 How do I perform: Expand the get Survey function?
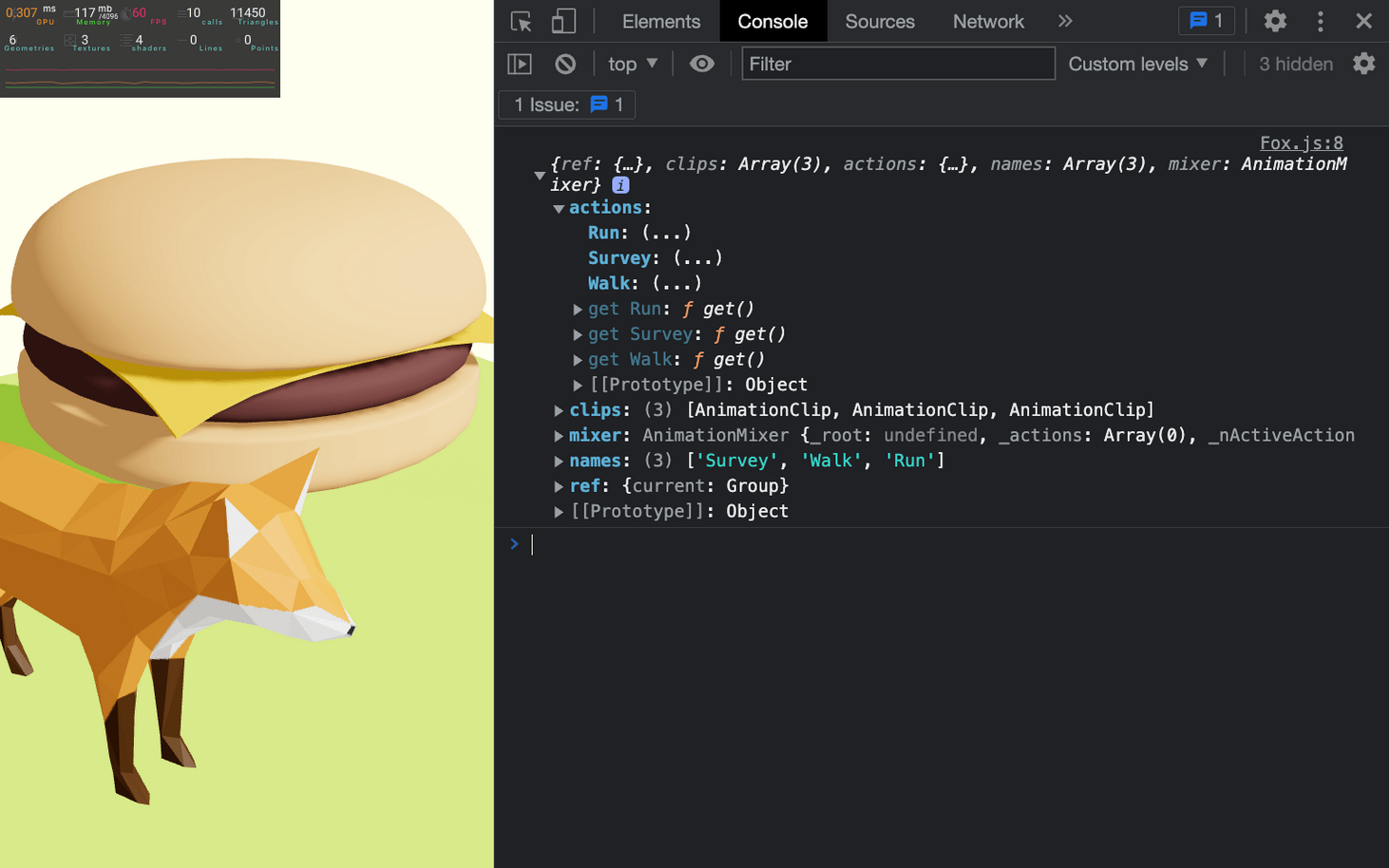[577, 334]
